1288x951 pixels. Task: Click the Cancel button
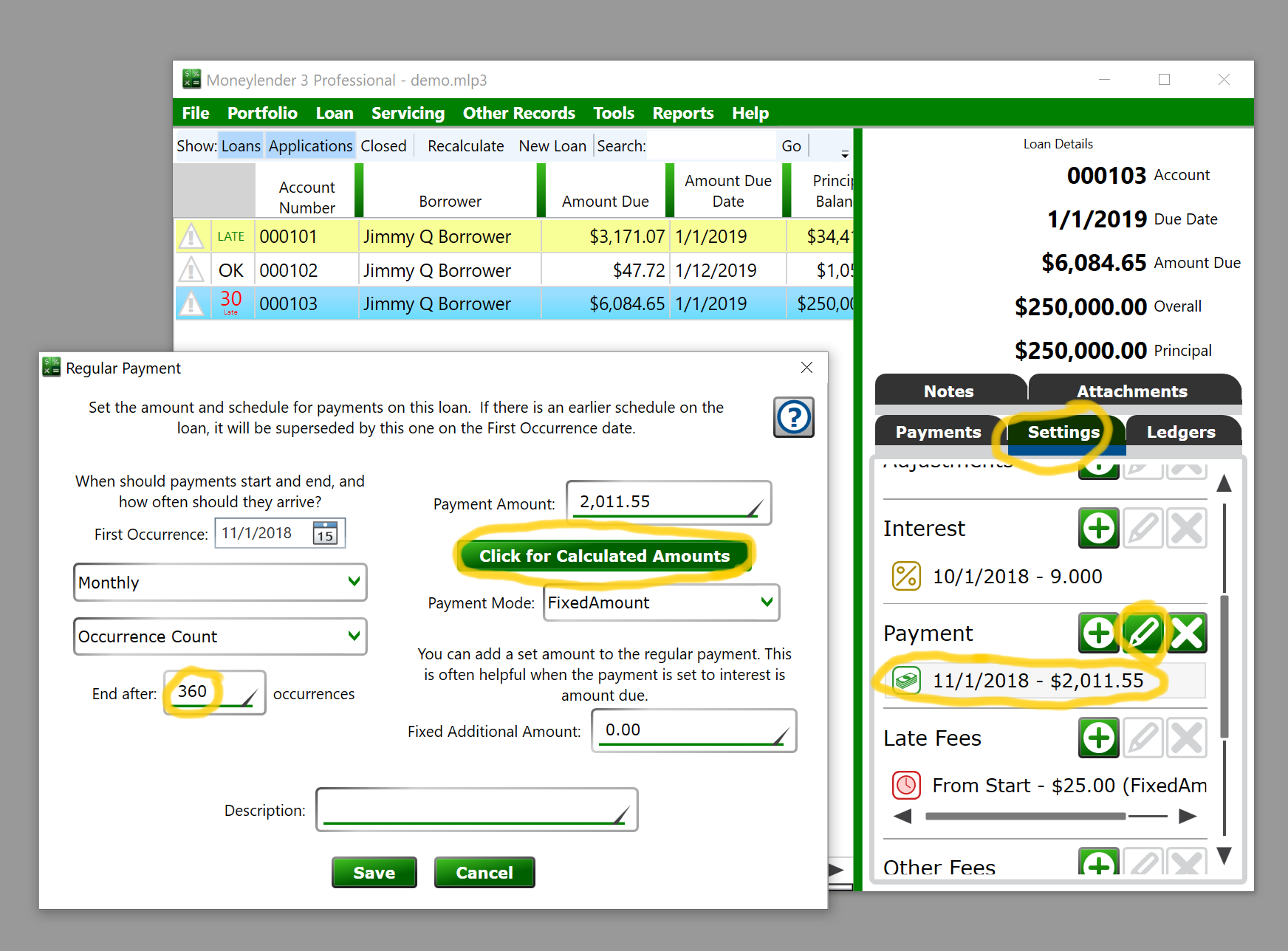tap(484, 873)
